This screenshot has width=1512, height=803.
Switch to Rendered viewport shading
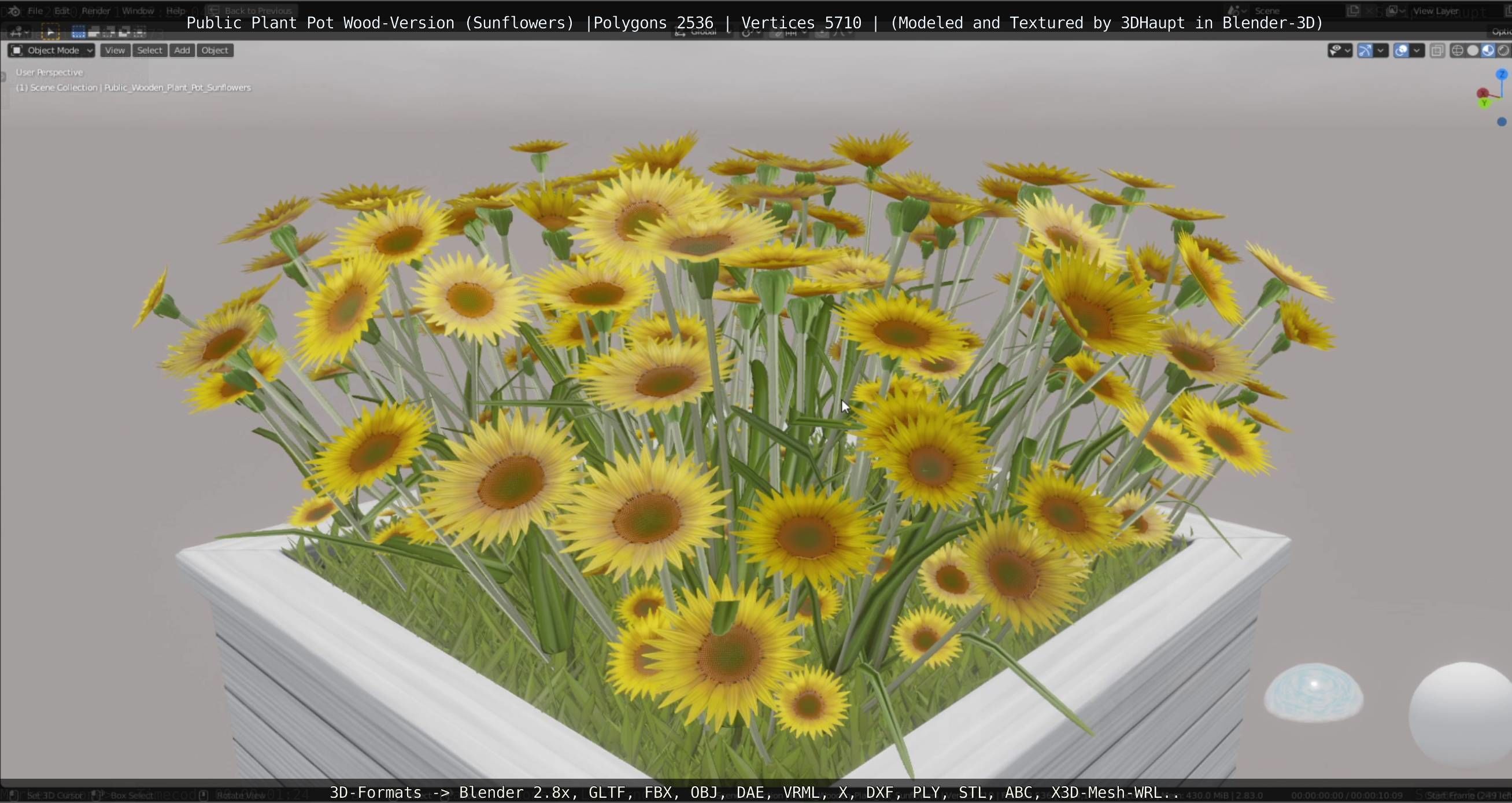[1503, 50]
